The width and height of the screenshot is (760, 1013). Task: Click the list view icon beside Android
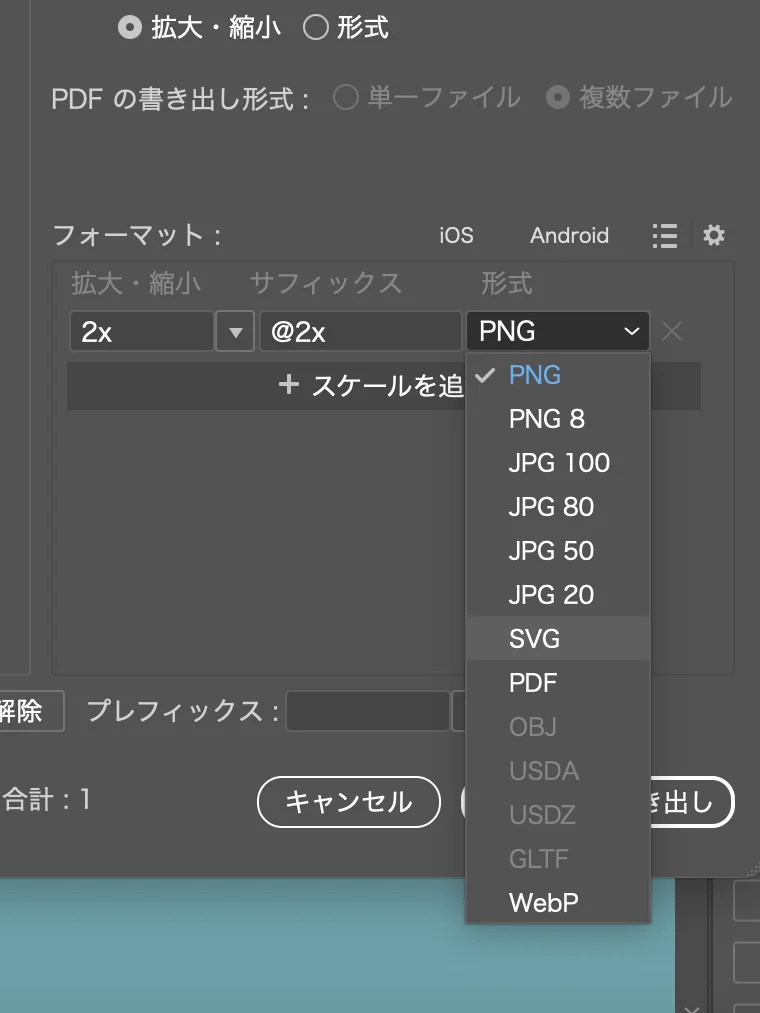[664, 236]
